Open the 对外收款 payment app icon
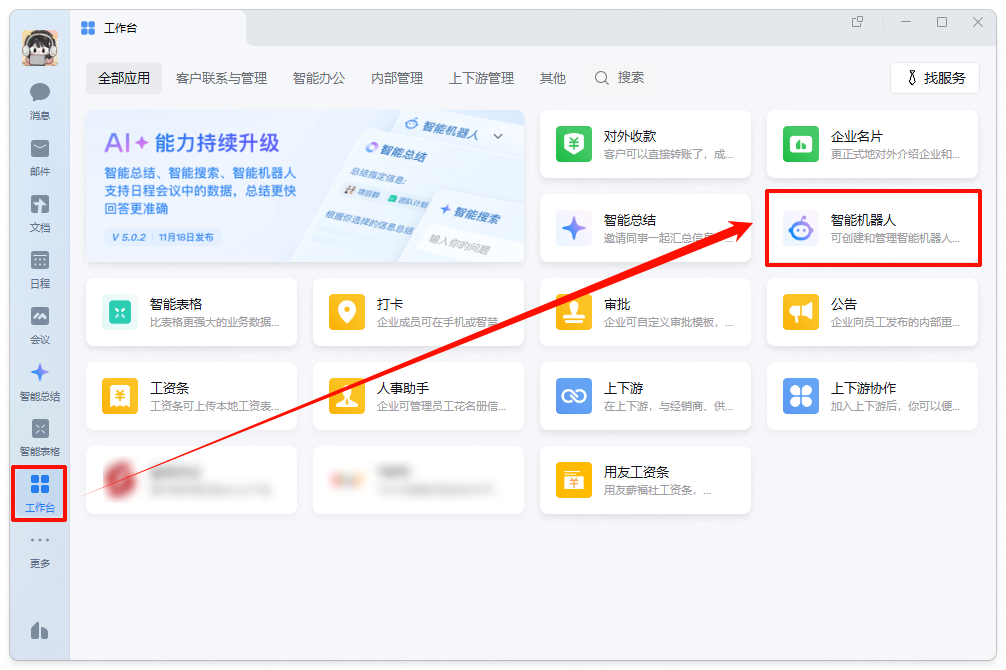 pos(645,143)
